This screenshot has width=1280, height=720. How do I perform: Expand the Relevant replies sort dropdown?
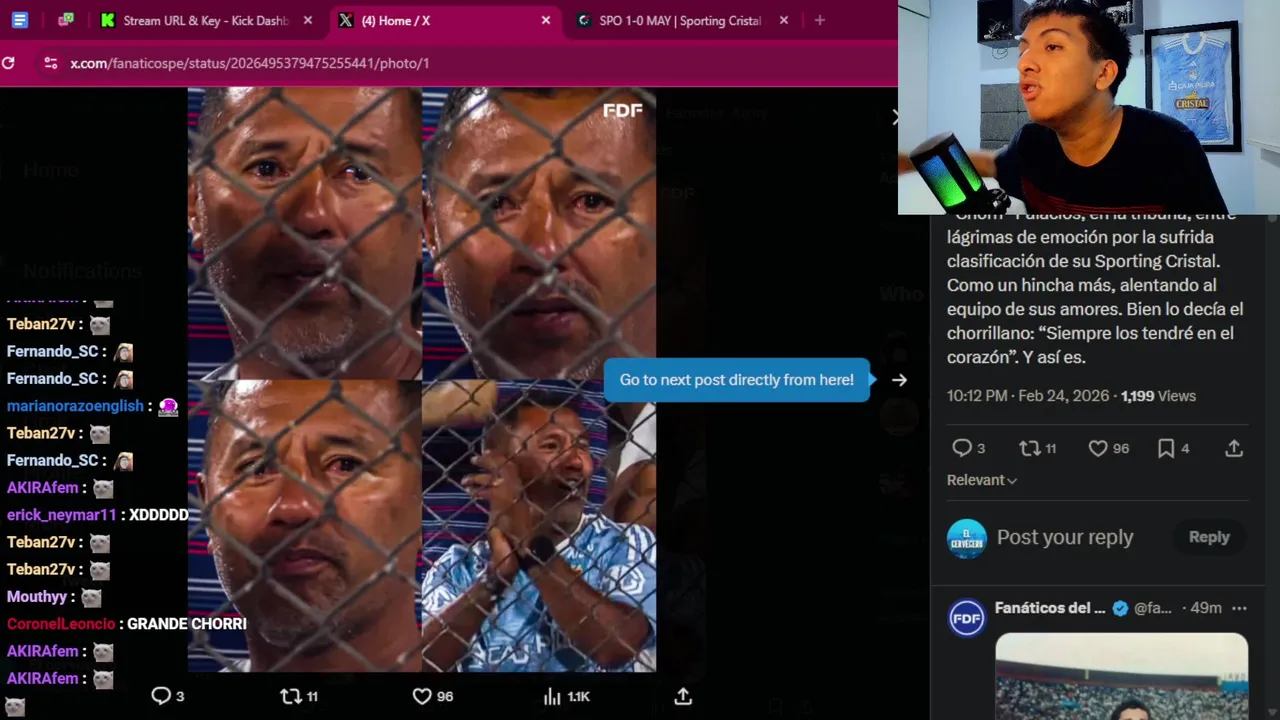[x=982, y=480]
